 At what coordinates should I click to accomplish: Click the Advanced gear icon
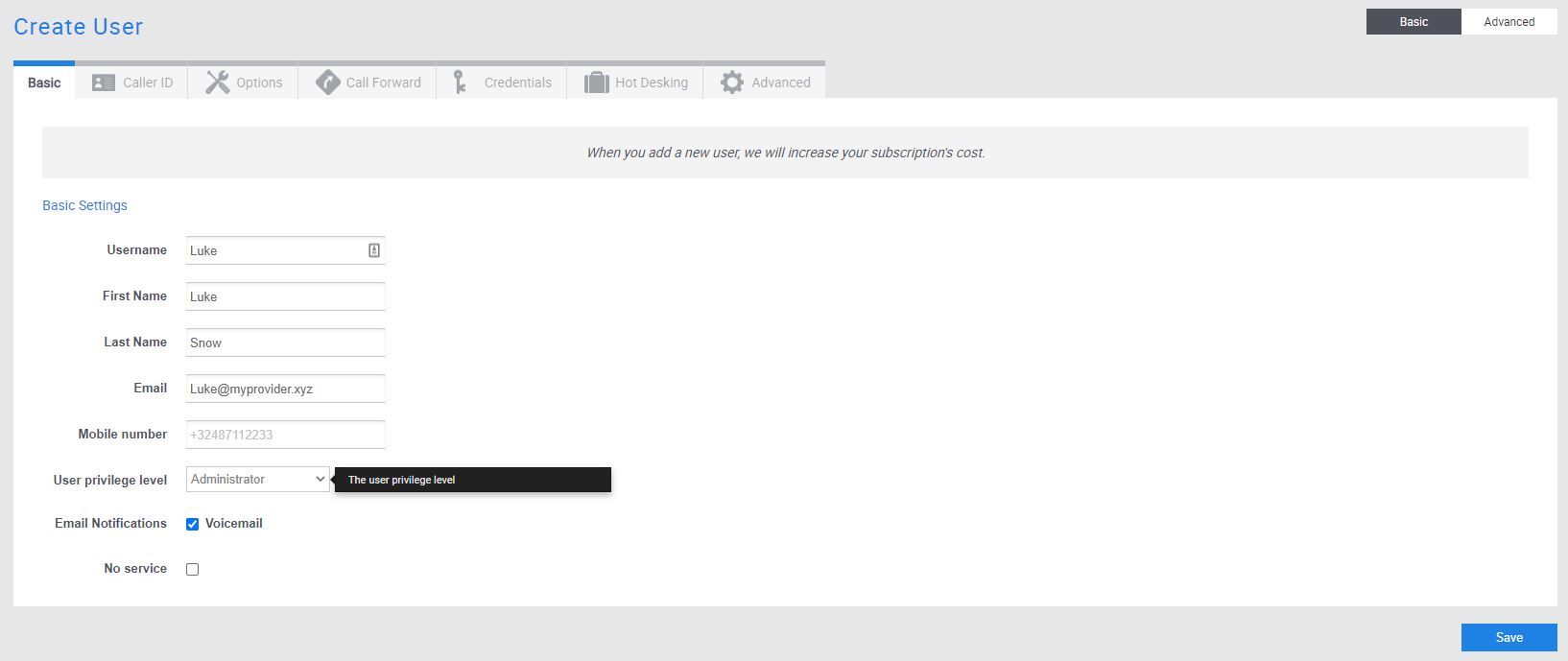pyautogui.click(x=732, y=83)
